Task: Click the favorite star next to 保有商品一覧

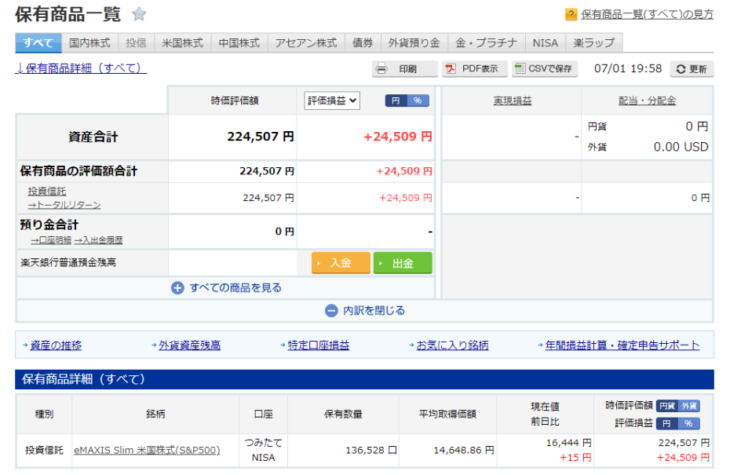Action: pos(139,14)
